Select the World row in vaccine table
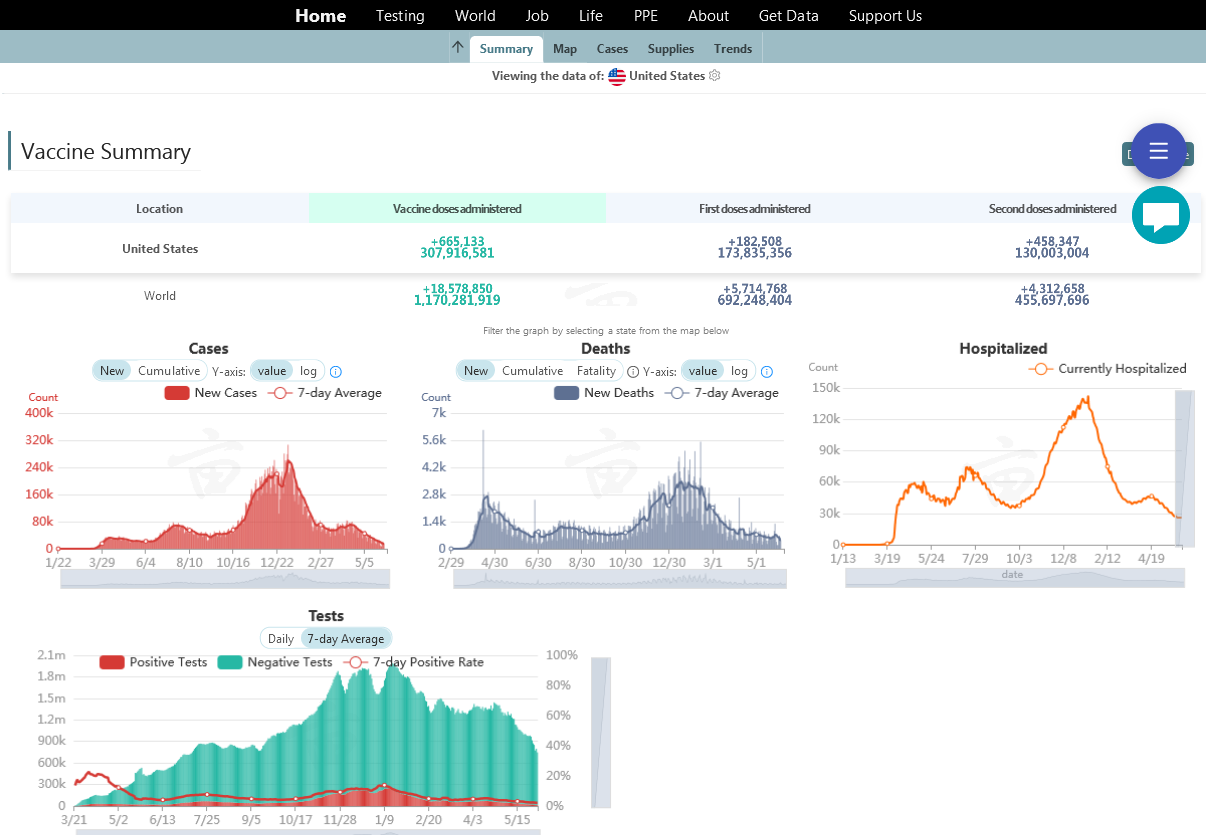The image size is (1206, 835). click(x=160, y=296)
